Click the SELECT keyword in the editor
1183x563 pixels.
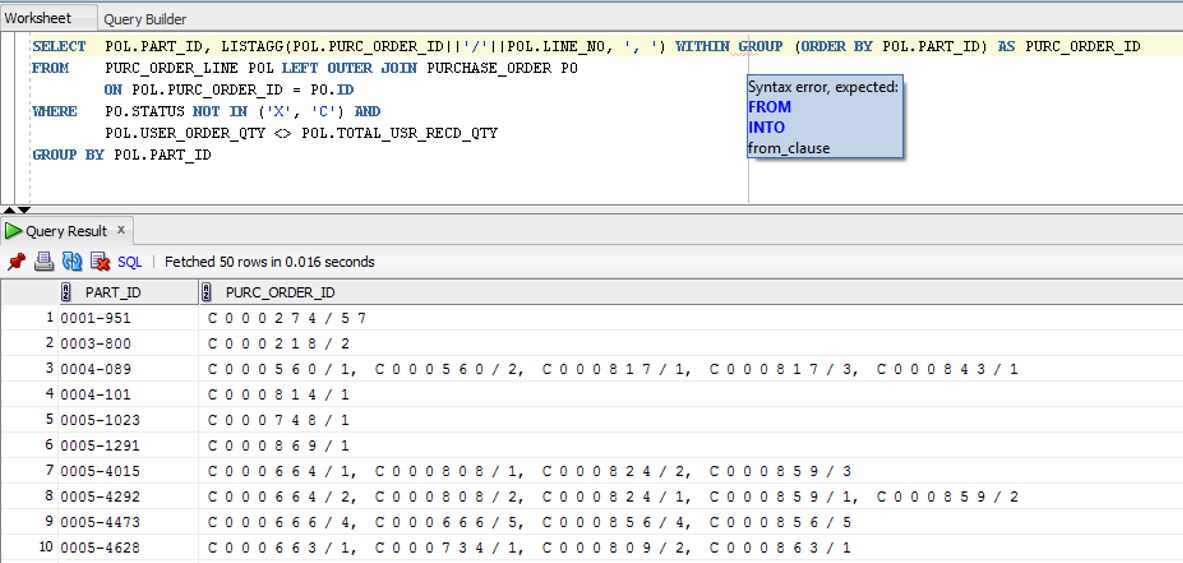59,47
